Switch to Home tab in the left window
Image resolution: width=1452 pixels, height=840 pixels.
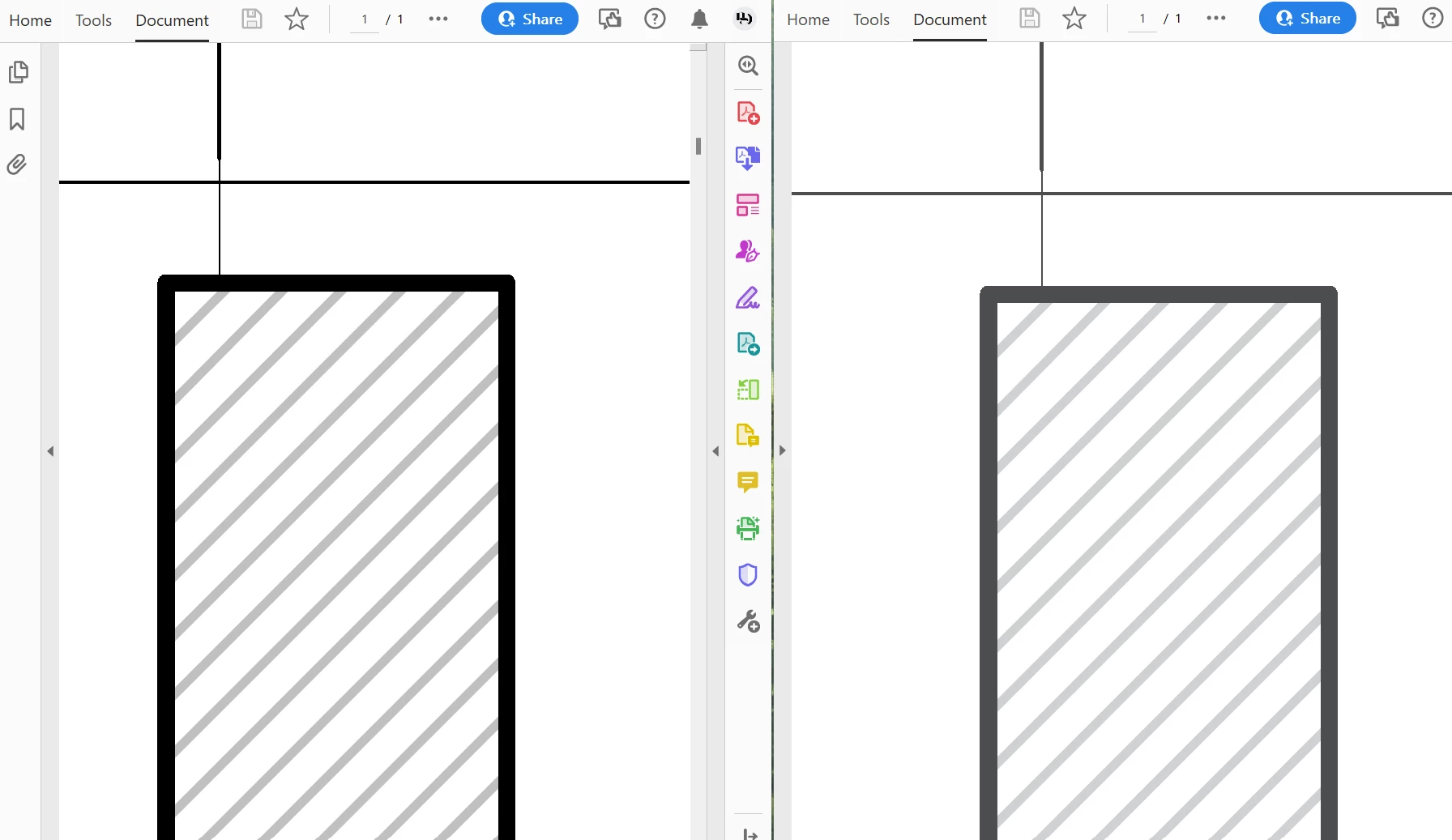[x=31, y=20]
